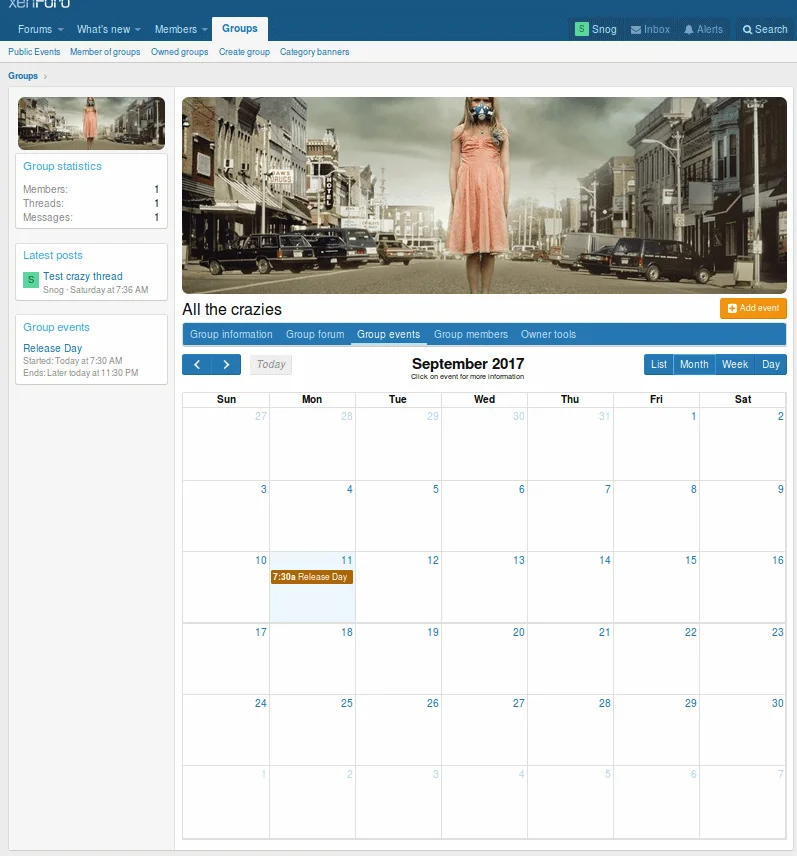Open the Group members tab
The image size is (797, 856).
coord(470,334)
